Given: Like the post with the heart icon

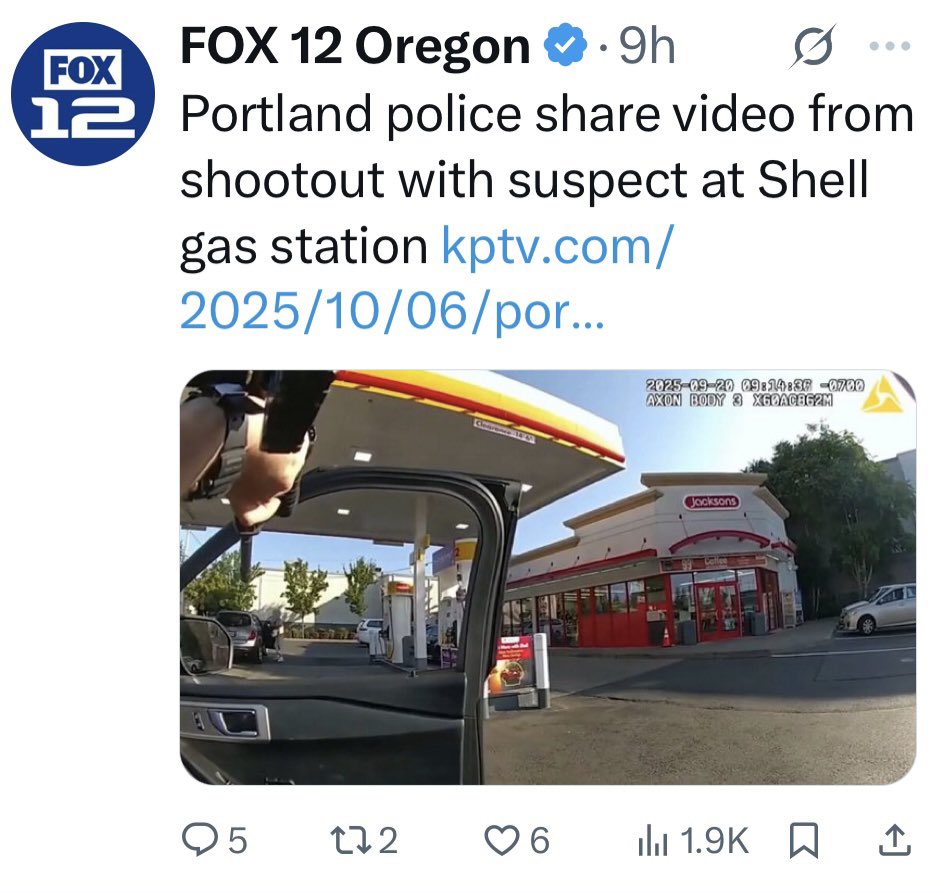Looking at the screenshot, I should click(x=504, y=841).
